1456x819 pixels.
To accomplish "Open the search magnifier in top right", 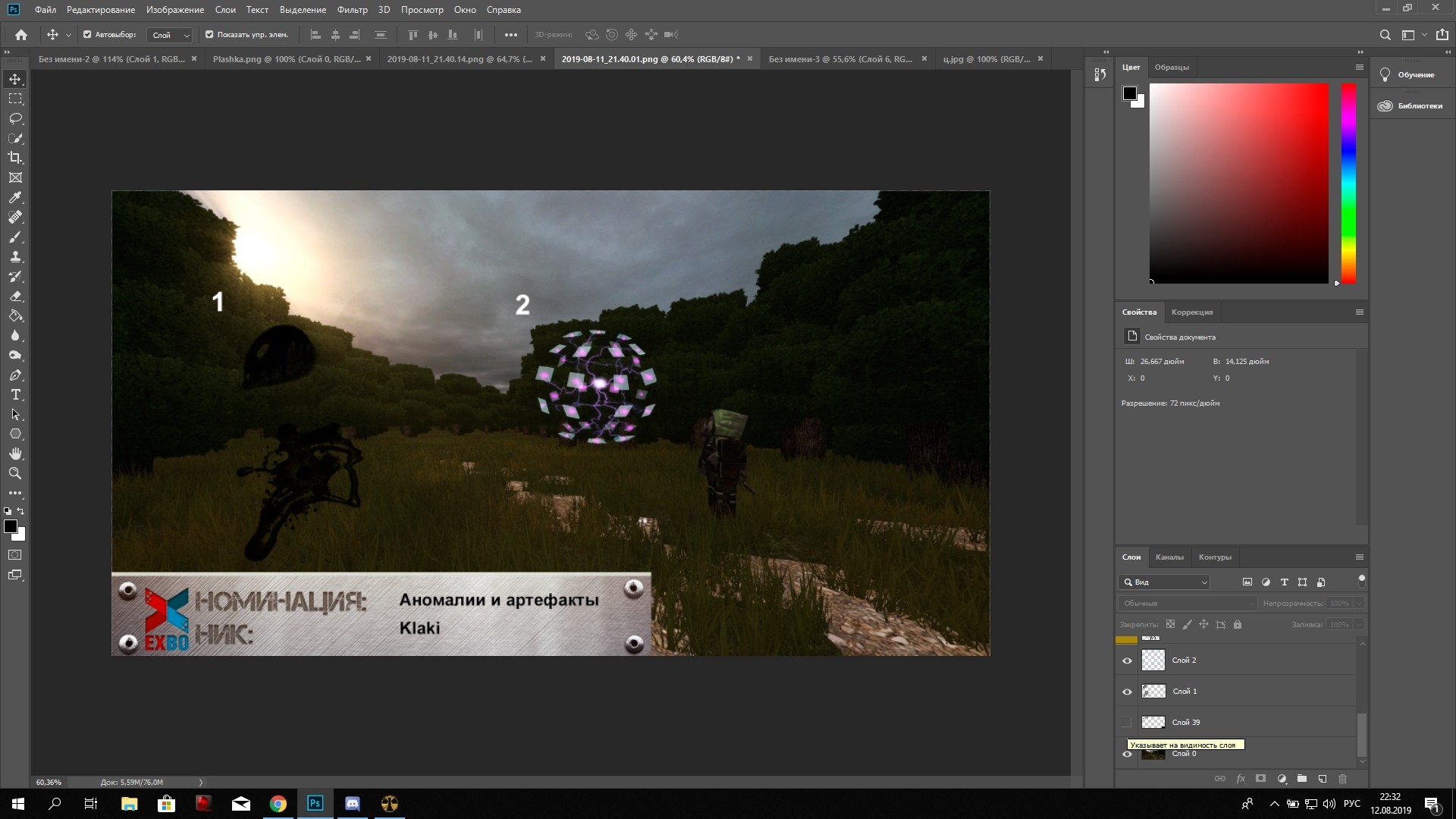I will click(x=1385, y=35).
